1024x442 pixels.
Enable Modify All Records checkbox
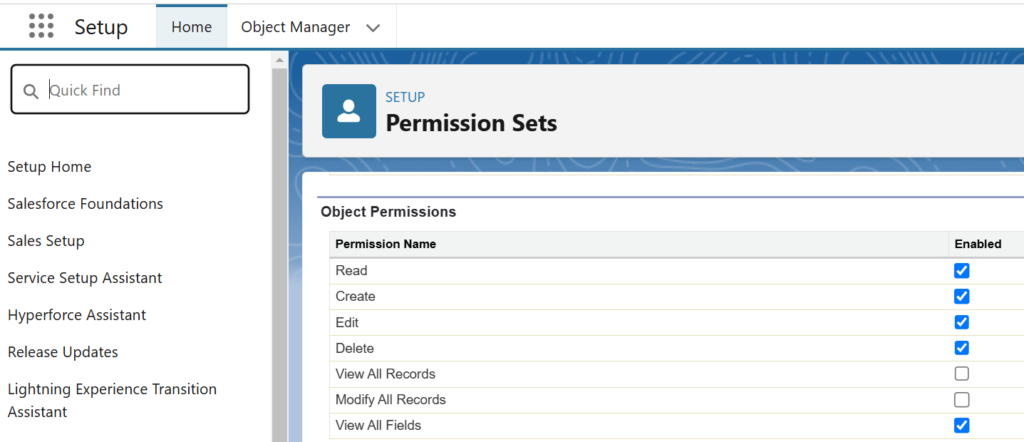point(961,400)
